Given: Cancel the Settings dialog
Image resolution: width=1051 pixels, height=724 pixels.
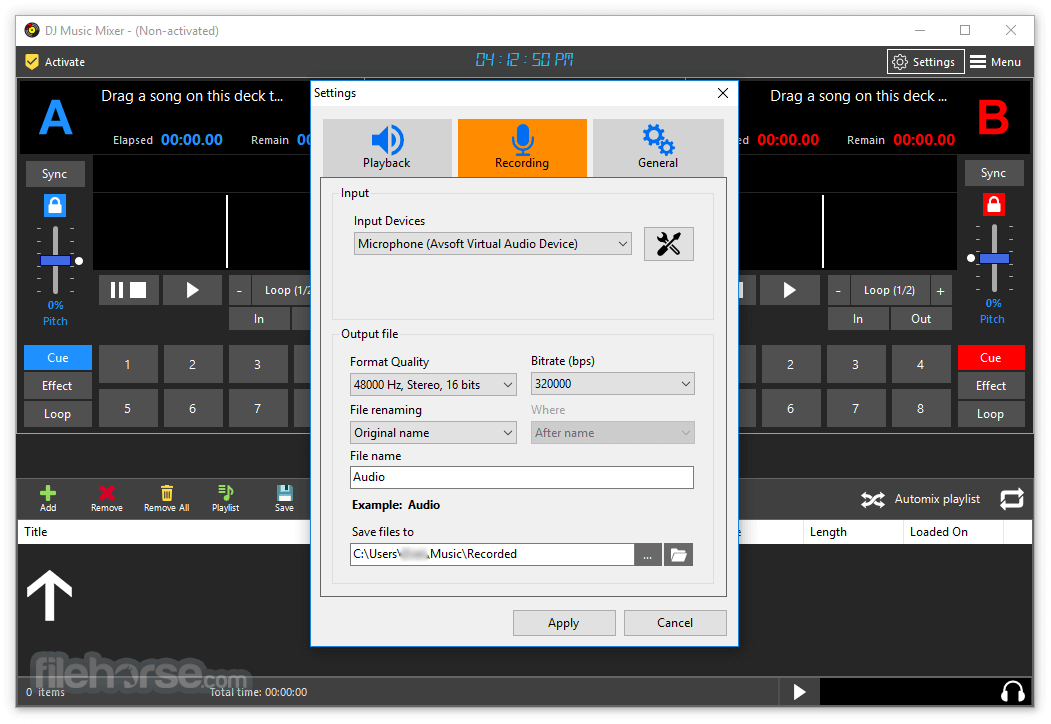Looking at the screenshot, I should (675, 623).
